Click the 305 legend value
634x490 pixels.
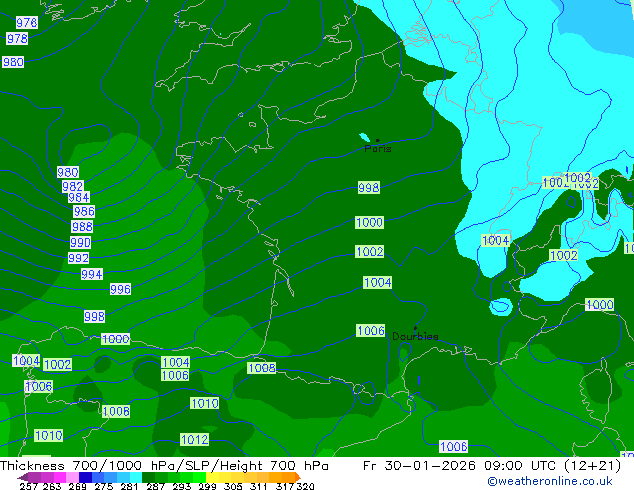[x=233, y=486]
